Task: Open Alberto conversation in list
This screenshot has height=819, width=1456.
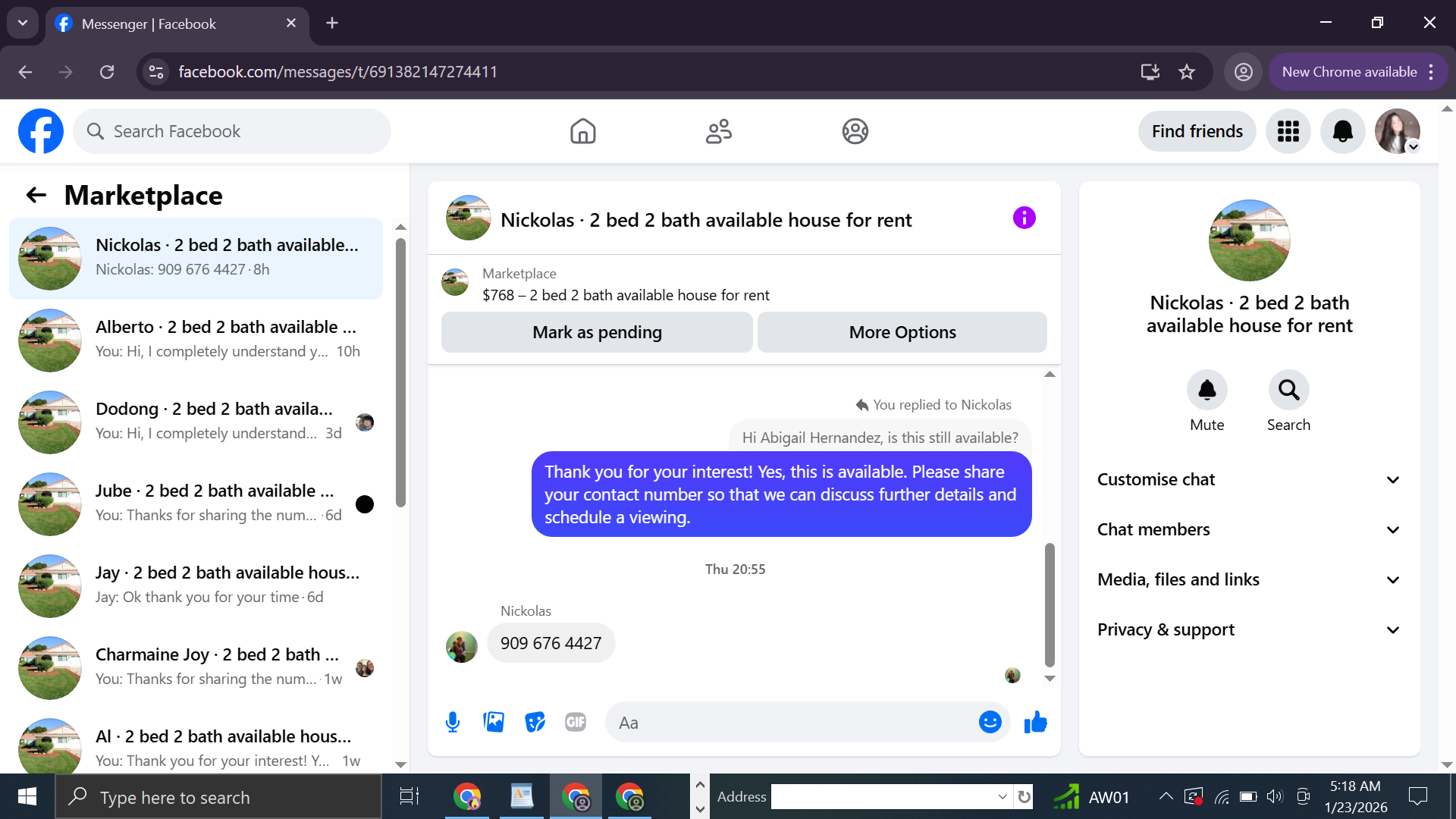Action: point(196,340)
